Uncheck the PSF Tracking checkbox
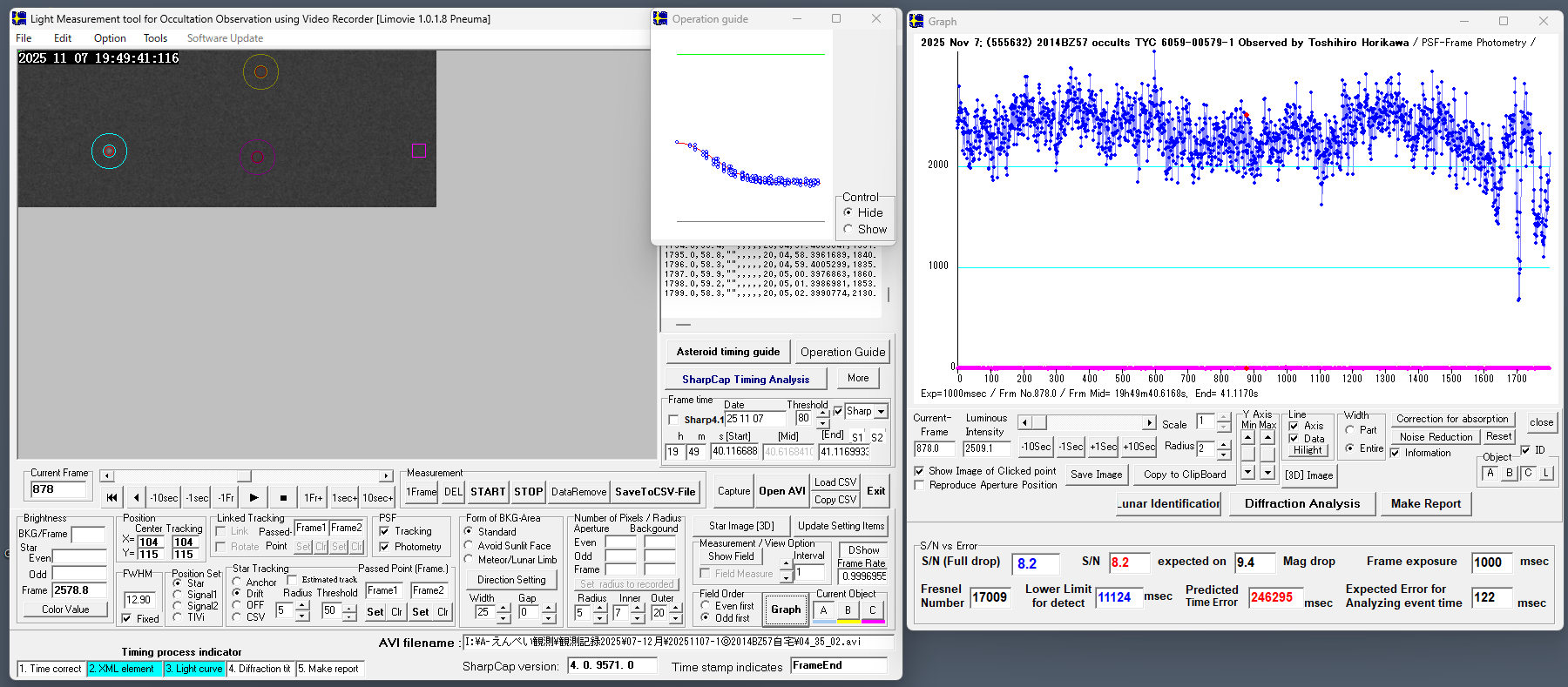 [x=384, y=531]
